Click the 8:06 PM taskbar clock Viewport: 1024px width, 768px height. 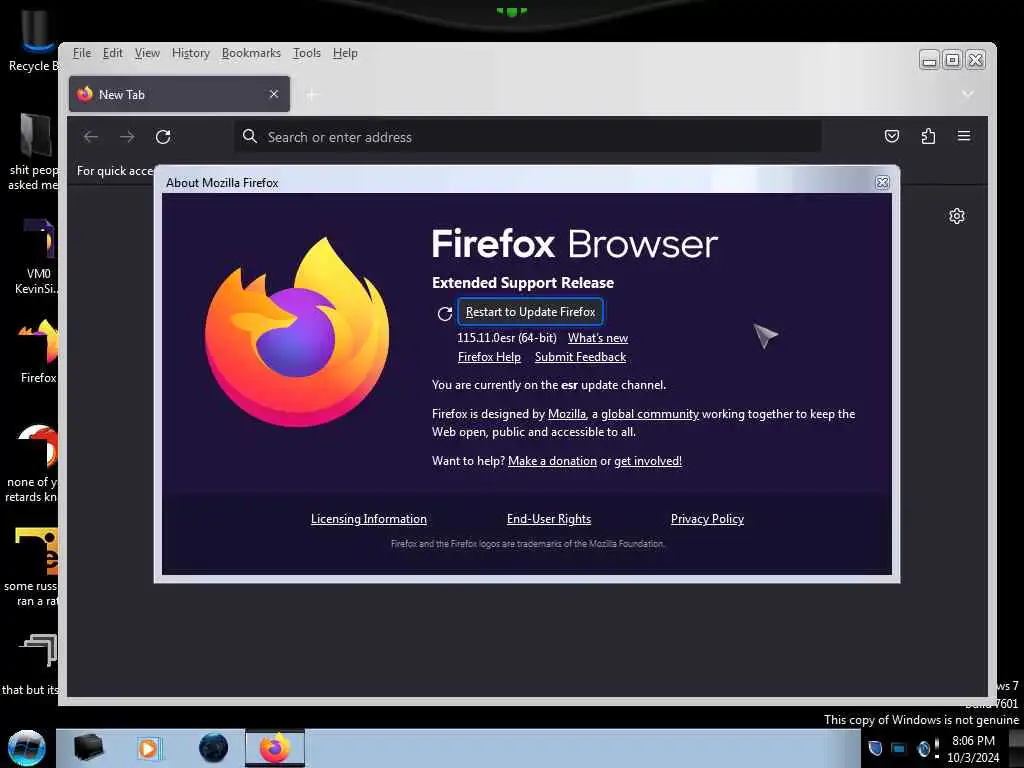tap(973, 741)
